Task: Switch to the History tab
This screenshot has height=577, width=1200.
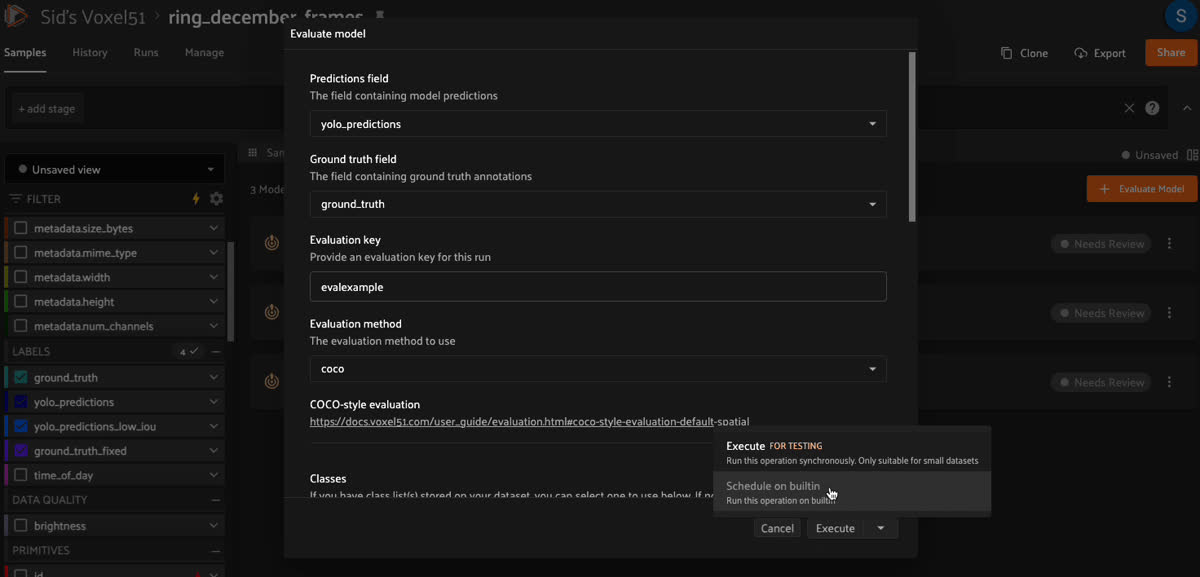Action: [x=90, y=53]
